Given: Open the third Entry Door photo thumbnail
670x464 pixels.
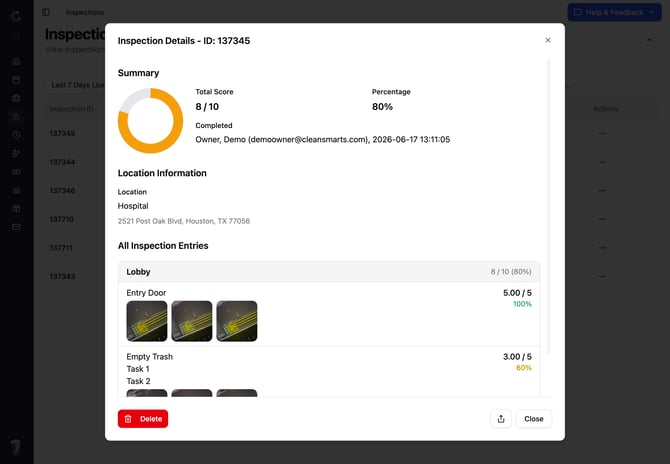Looking at the screenshot, I should click(x=237, y=321).
